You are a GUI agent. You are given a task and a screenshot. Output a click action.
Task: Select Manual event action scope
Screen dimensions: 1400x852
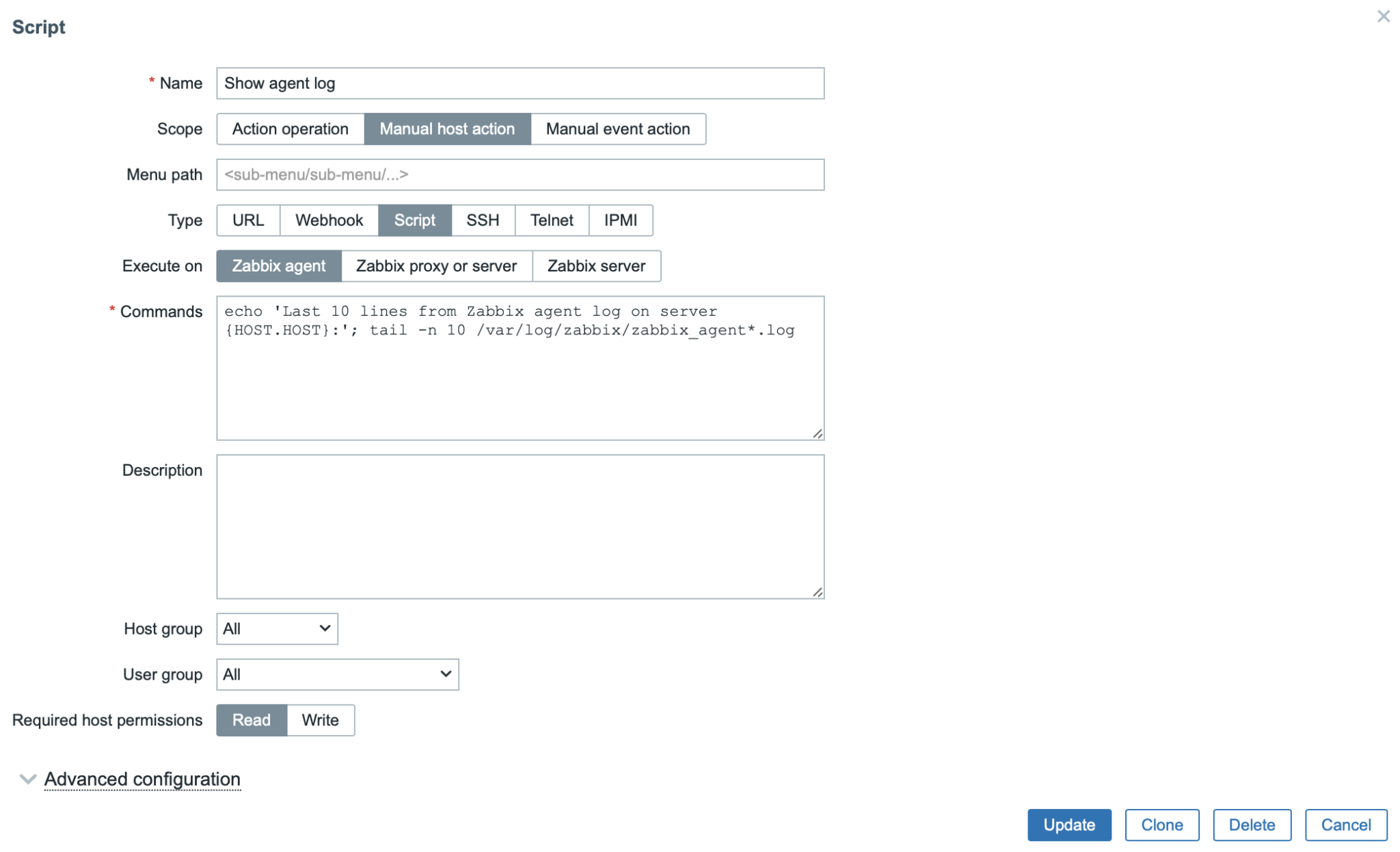pyautogui.click(x=617, y=129)
